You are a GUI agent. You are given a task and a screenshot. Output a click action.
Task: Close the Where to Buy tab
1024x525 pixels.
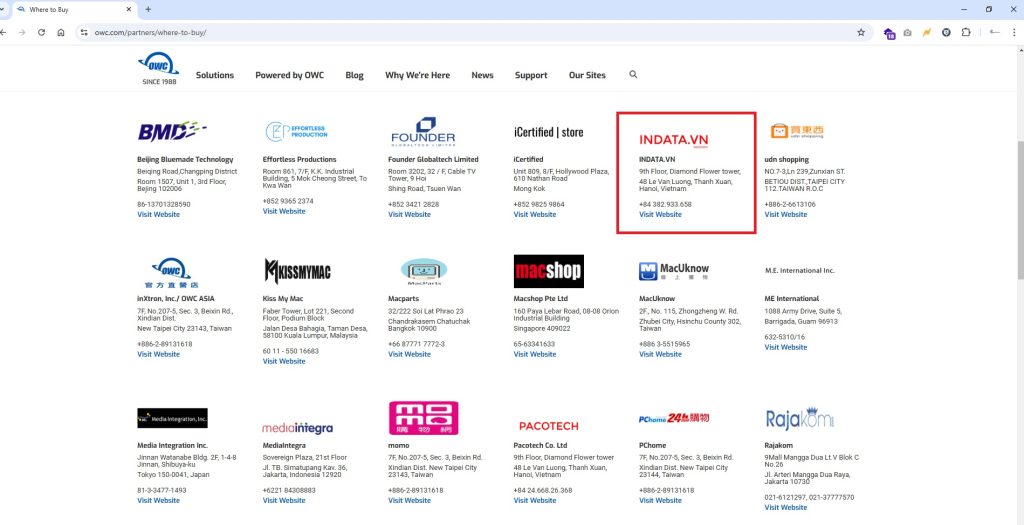click(x=129, y=9)
